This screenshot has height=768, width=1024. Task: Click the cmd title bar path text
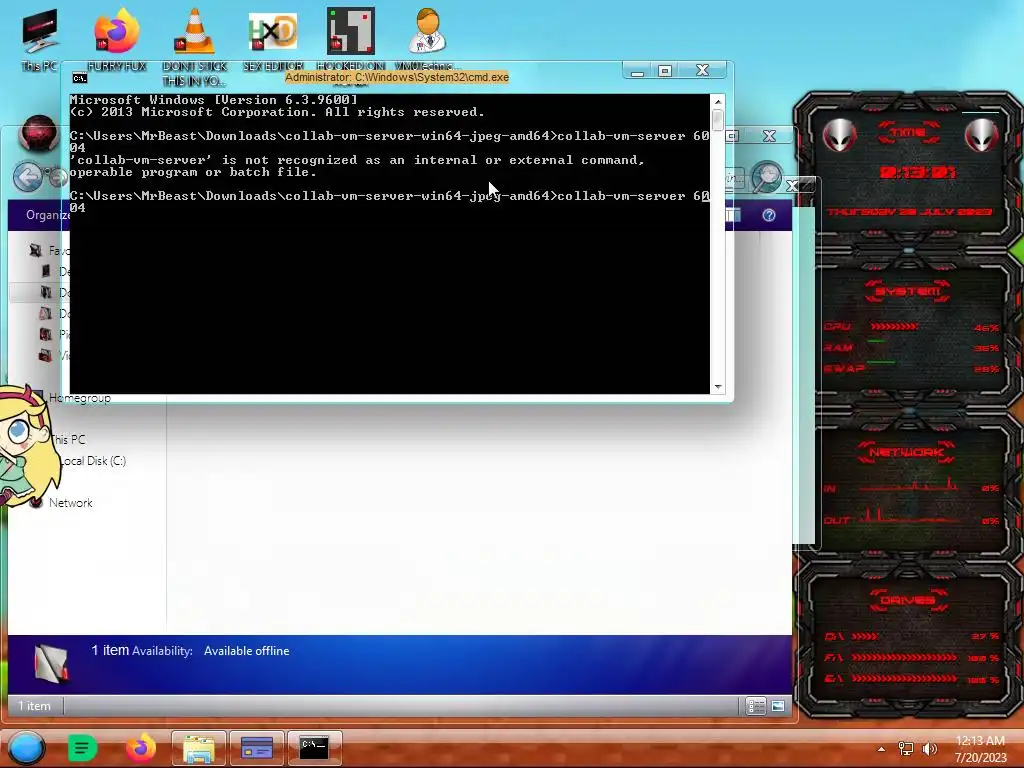397,77
